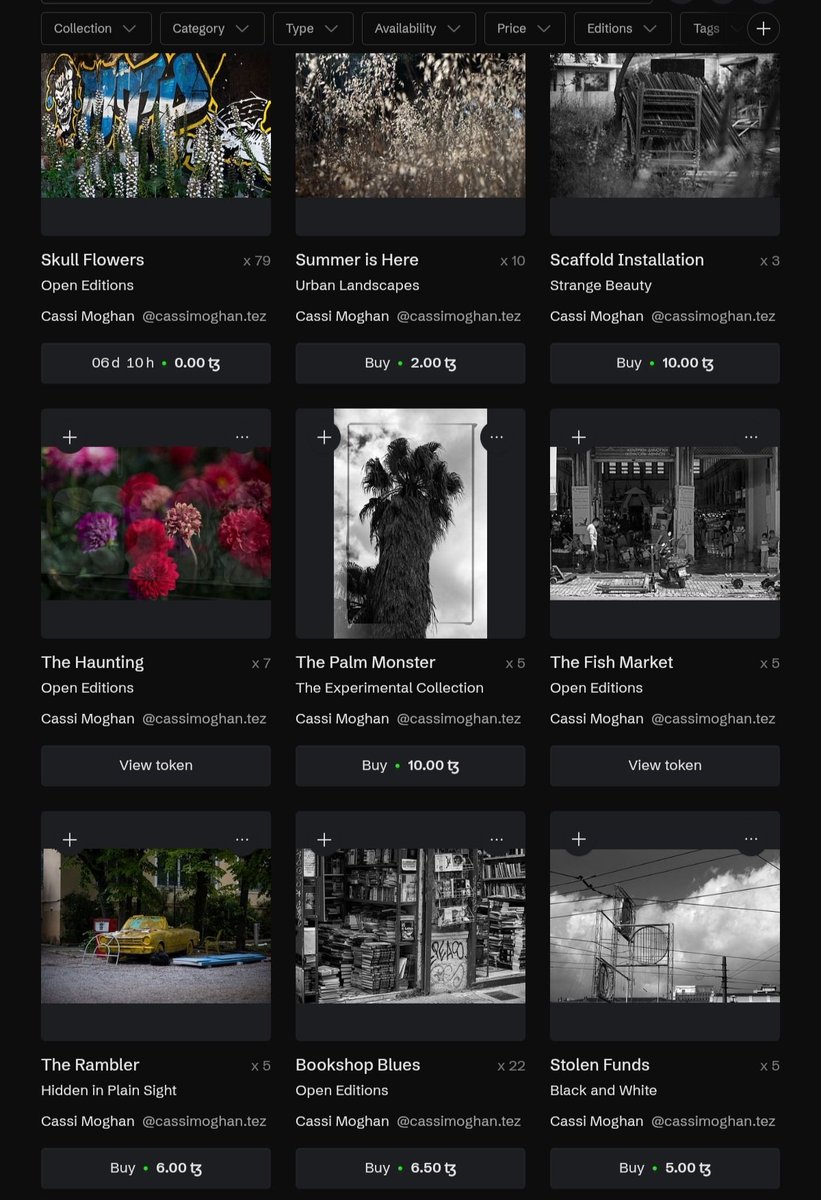
Task: Buy Stolen Funds for 5.00 tez
Action: (665, 1168)
